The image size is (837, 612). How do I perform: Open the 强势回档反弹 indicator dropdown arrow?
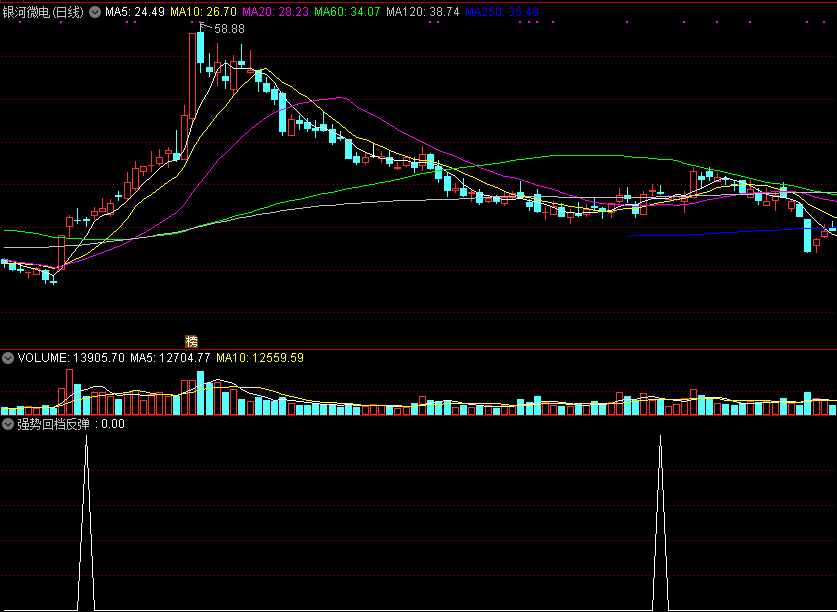click(x=8, y=425)
